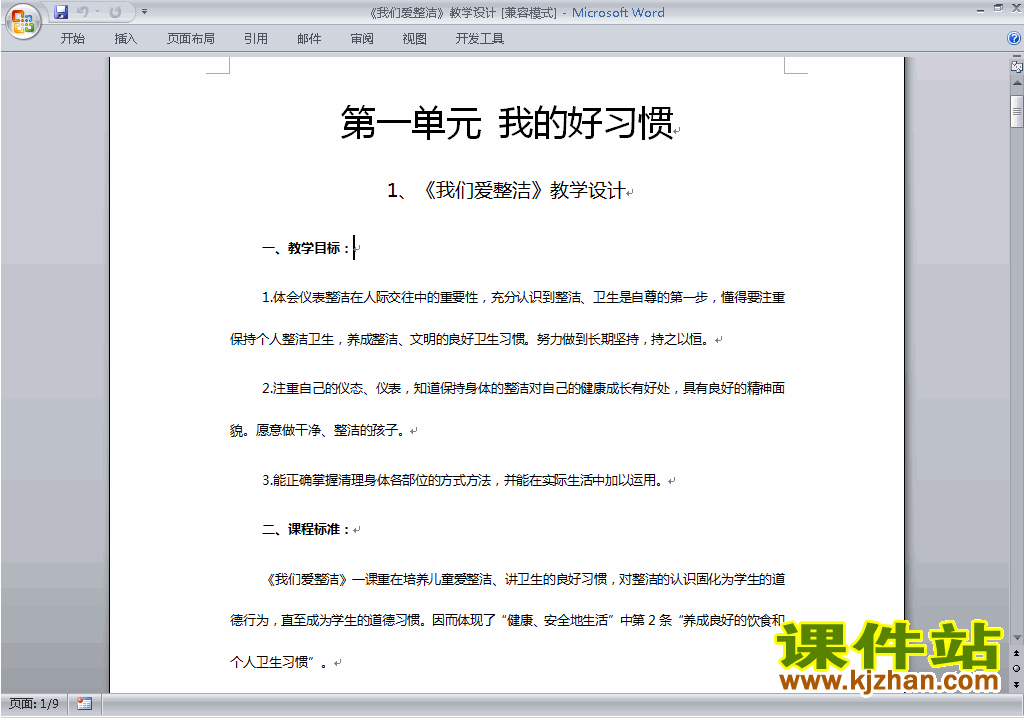
Task: Click the line 个人卫生习惯”。
Action: 279,662
